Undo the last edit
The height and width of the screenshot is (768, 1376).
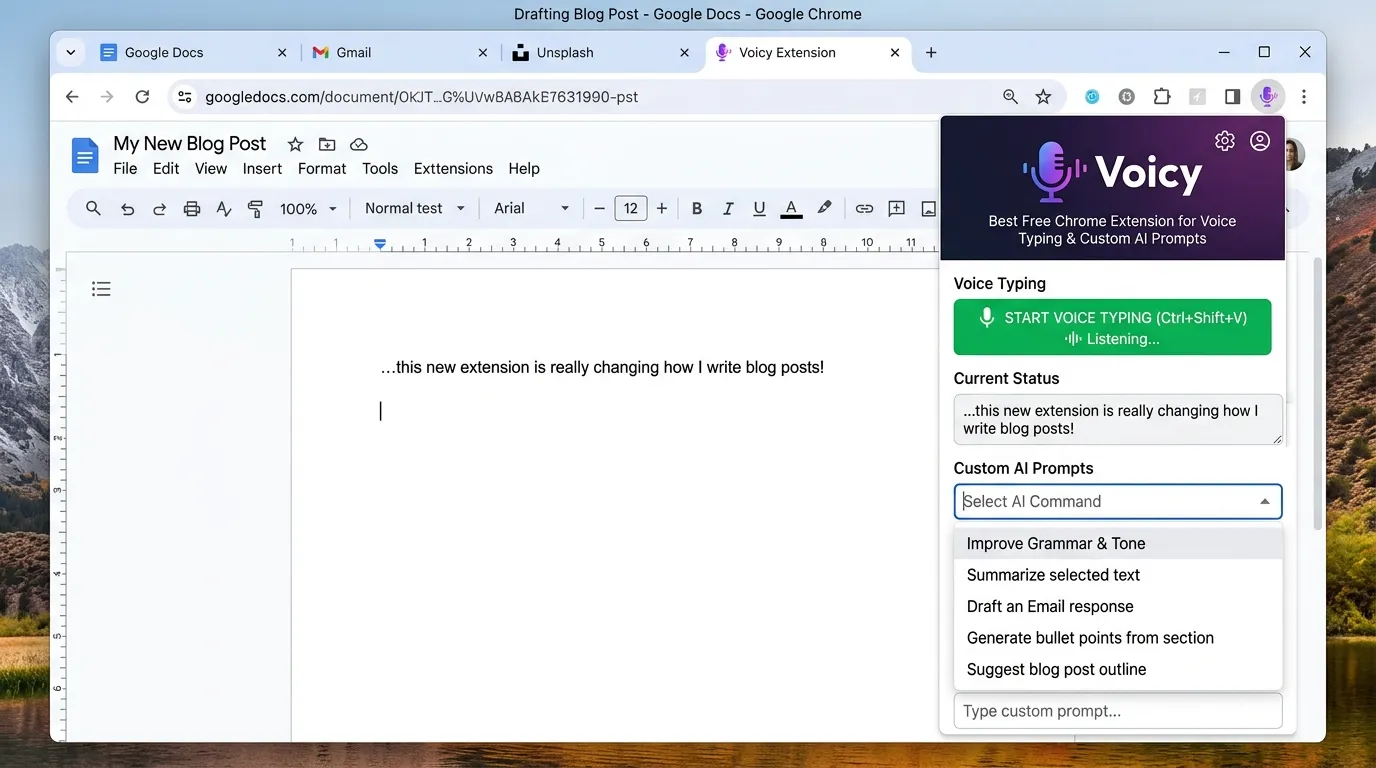[127, 208]
